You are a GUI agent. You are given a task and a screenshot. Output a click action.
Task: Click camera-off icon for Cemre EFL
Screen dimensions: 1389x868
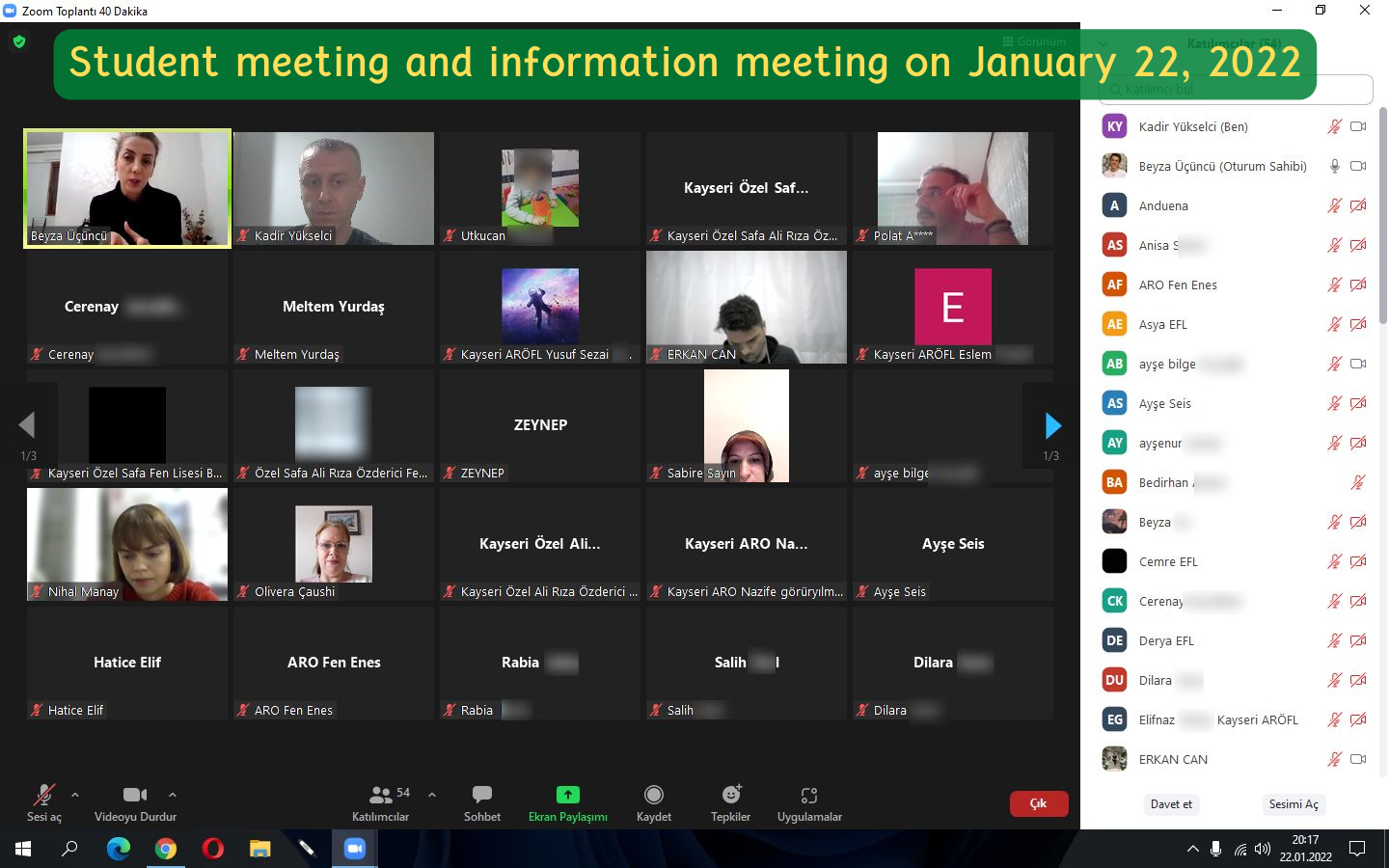click(1358, 561)
